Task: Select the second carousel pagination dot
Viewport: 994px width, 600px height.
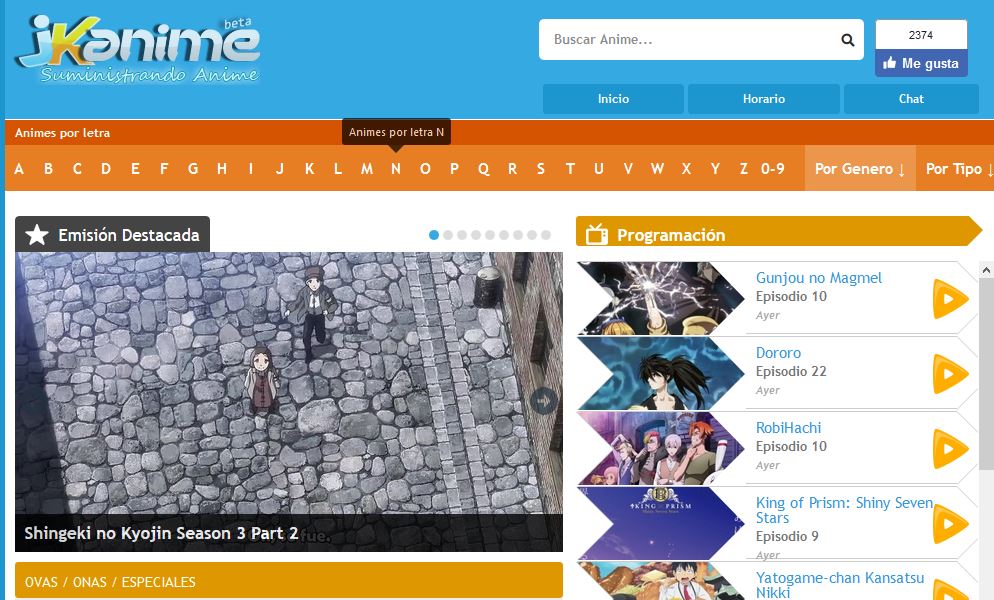Action: (x=448, y=234)
